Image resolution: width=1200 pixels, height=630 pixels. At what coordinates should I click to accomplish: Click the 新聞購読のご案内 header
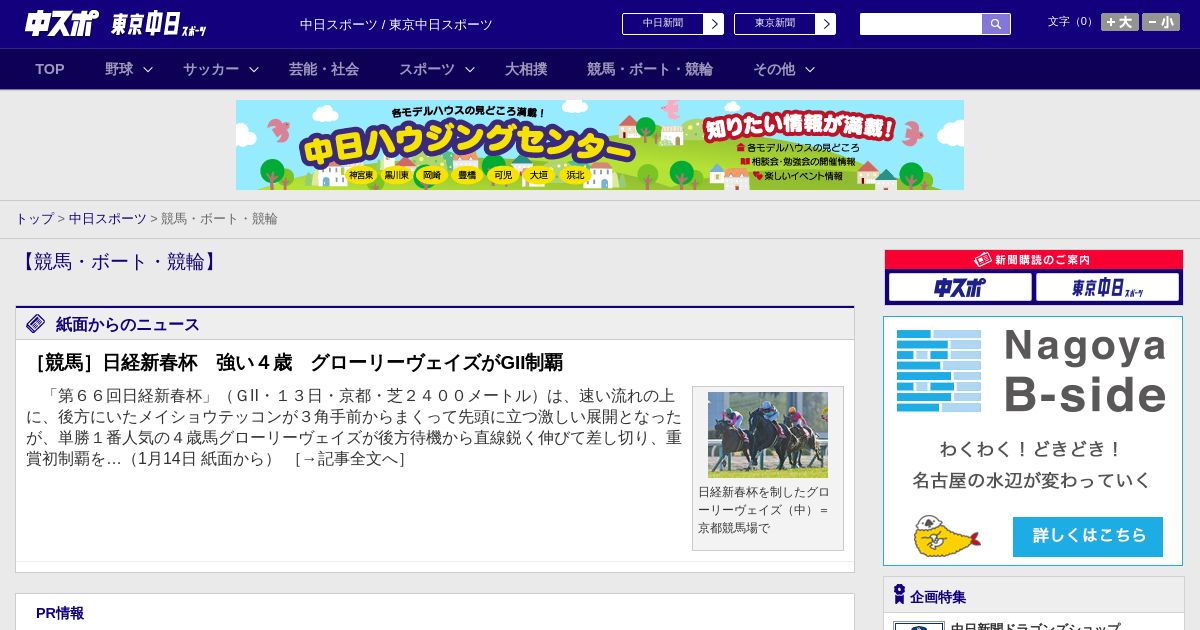point(1033,260)
